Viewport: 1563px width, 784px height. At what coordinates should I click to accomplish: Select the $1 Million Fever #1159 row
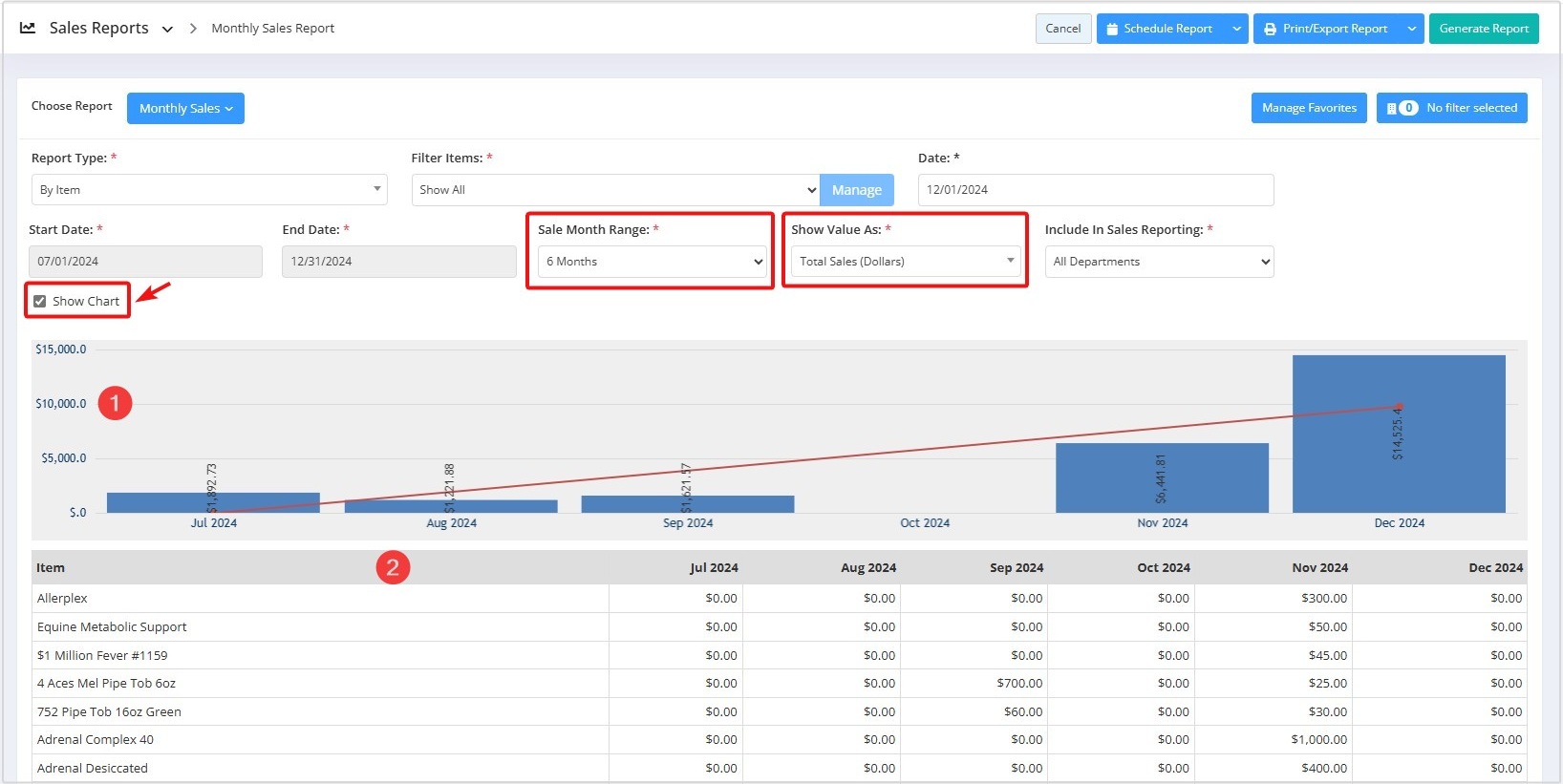pyautogui.click(x=780, y=655)
